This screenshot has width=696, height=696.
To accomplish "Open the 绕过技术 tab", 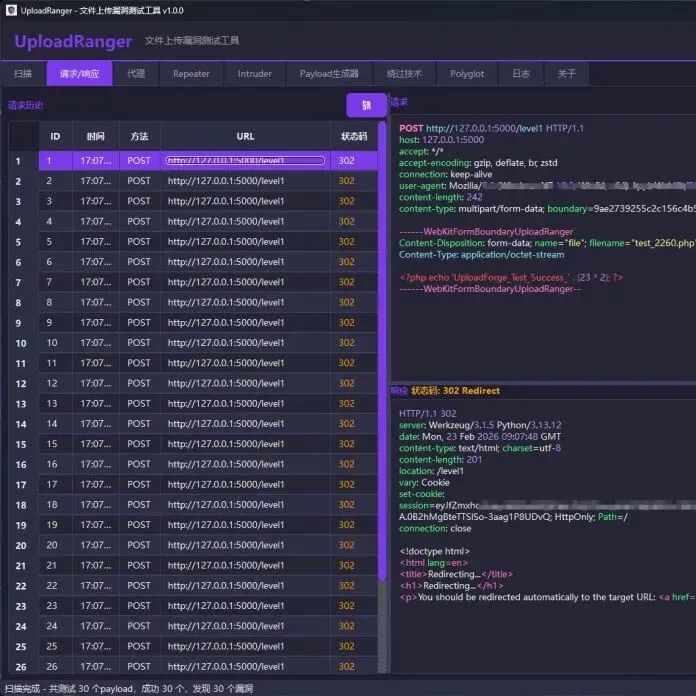I will [404, 74].
